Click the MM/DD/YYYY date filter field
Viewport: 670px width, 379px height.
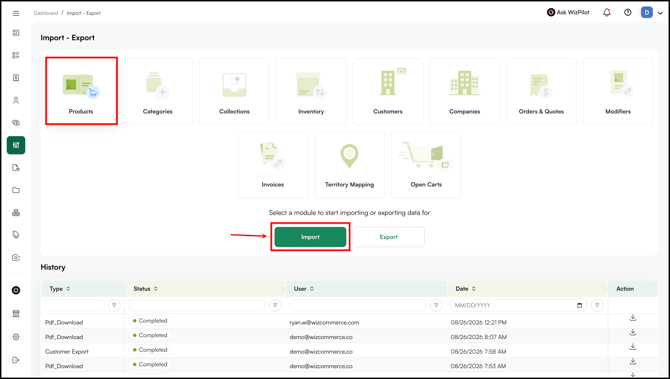(519, 305)
